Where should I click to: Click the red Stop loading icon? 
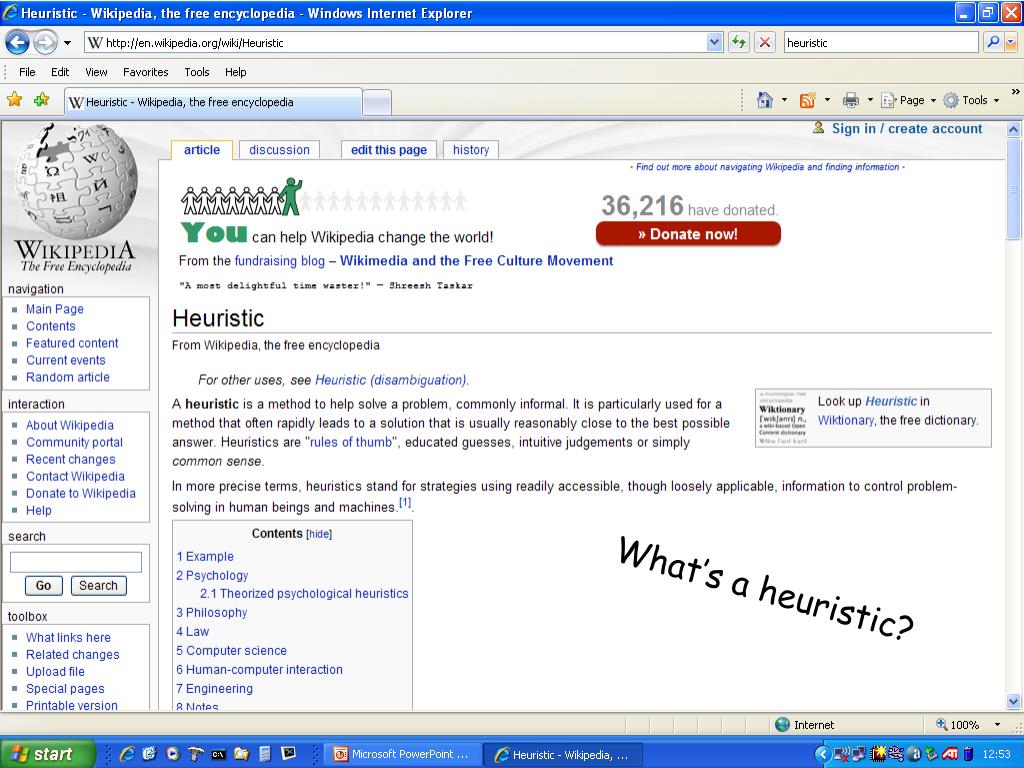(765, 43)
